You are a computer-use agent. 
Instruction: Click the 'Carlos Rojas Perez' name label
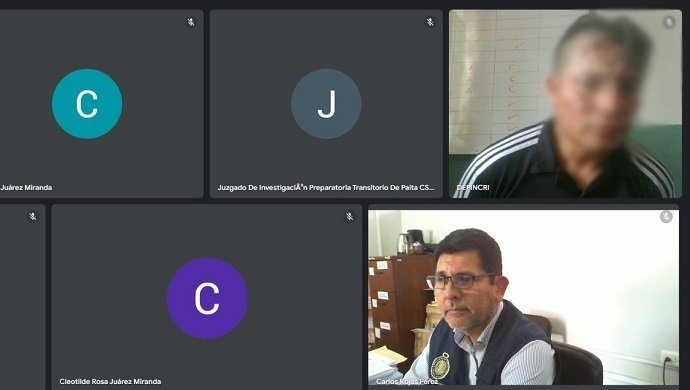click(x=407, y=382)
